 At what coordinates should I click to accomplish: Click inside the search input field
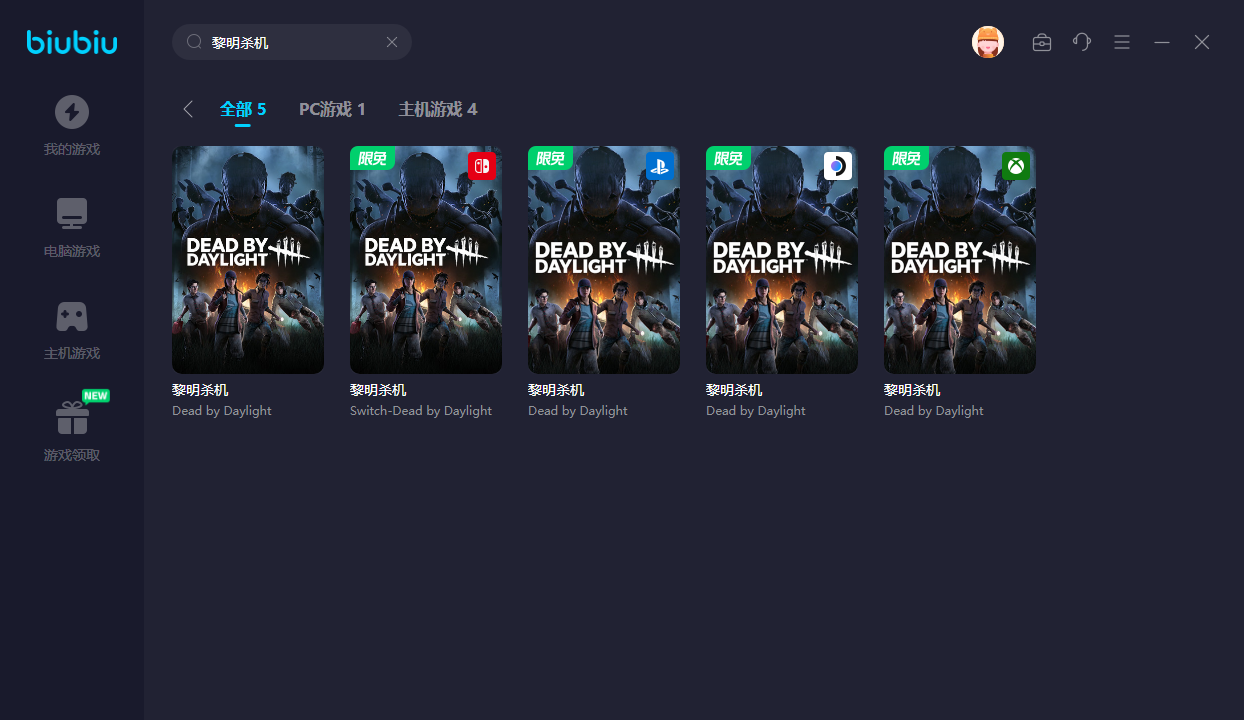point(295,43)
